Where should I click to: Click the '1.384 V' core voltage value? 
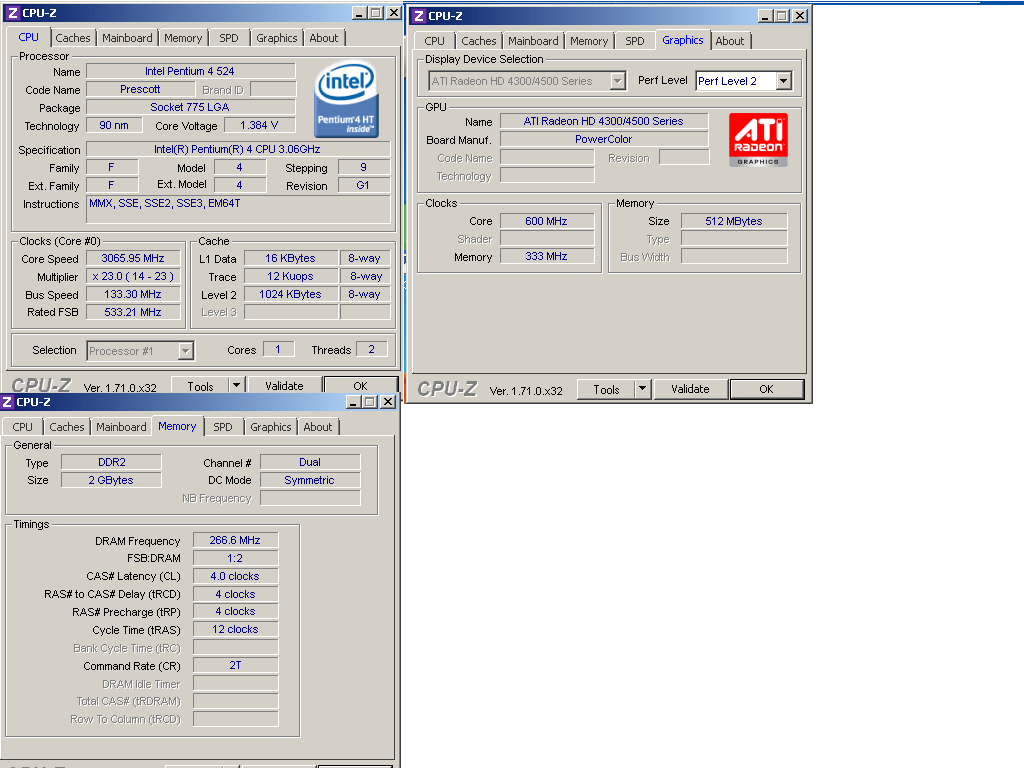[259, 125]
